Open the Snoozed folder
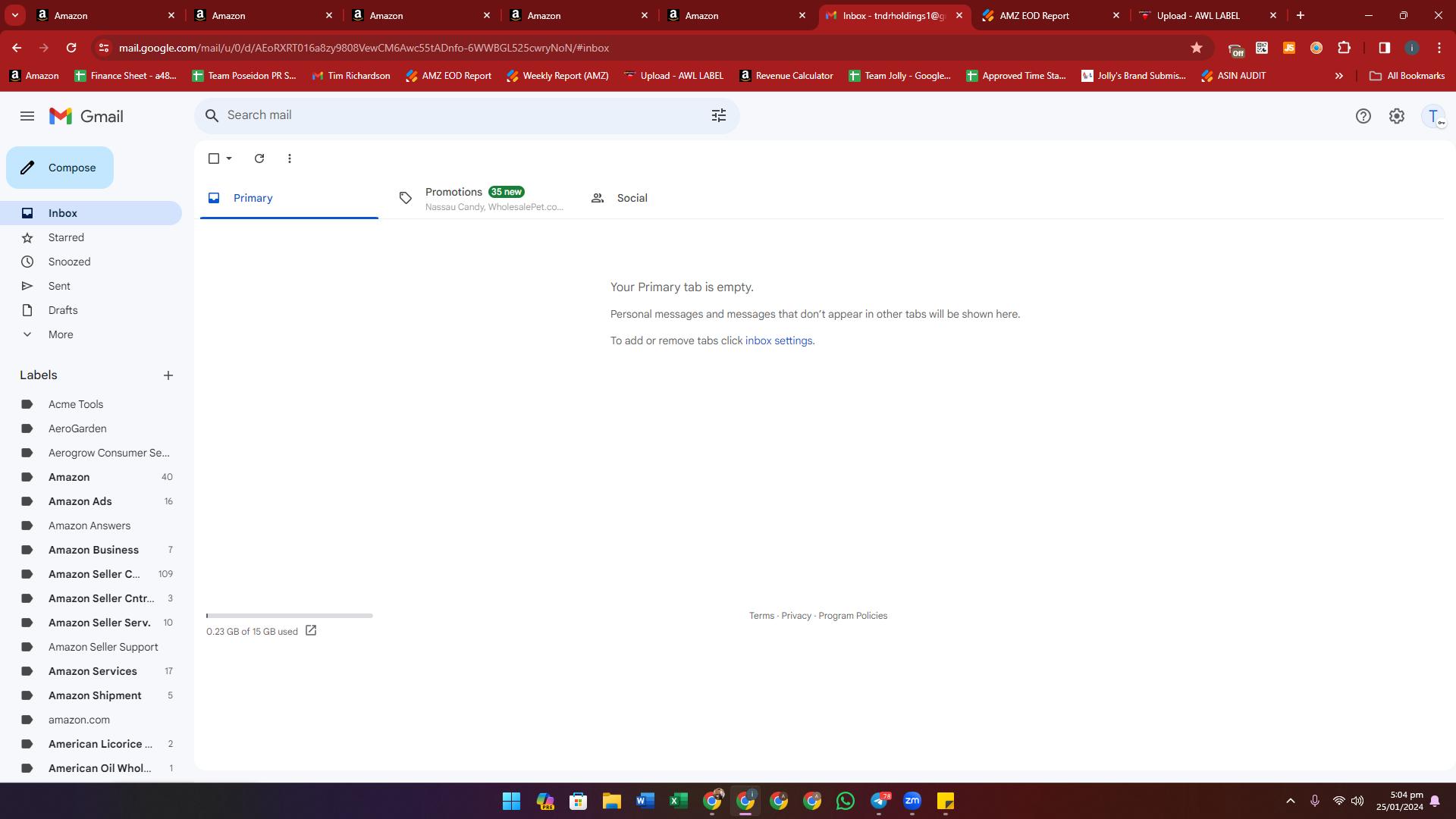The image size is (1456, 819). (91, 262)
